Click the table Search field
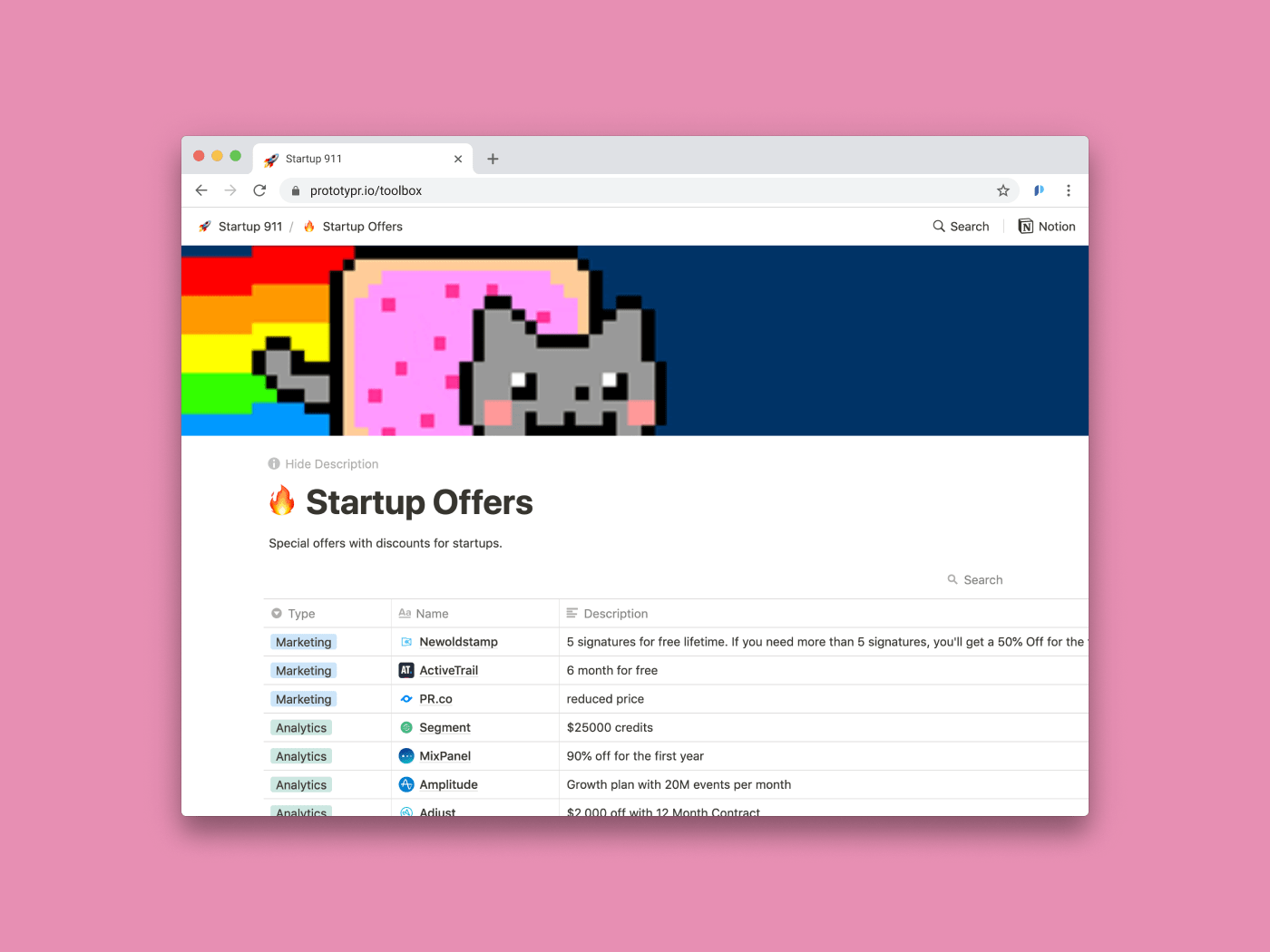The image size is (1270, 952). [x=975, y=580]
